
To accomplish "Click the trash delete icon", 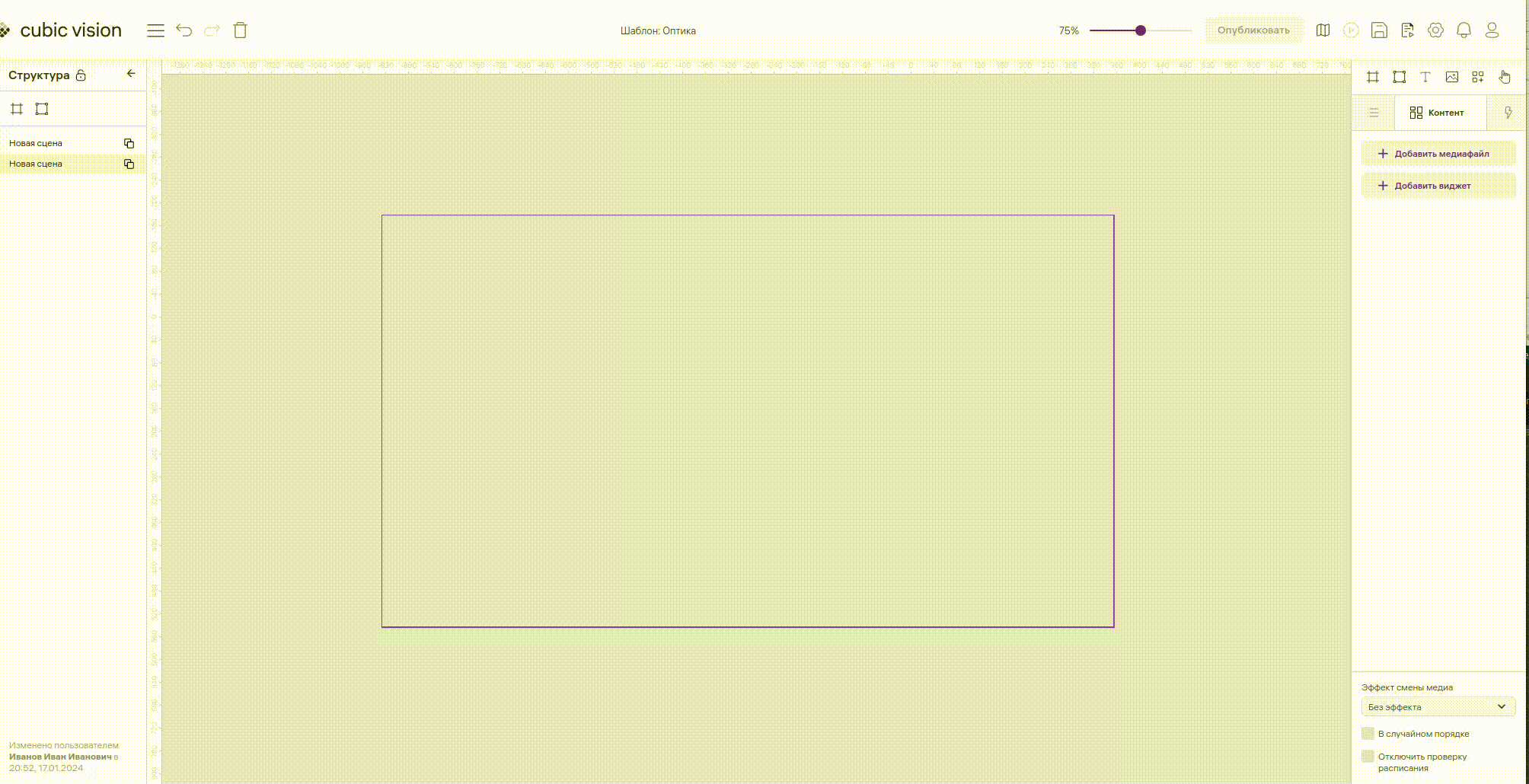I will coord(240,30).
